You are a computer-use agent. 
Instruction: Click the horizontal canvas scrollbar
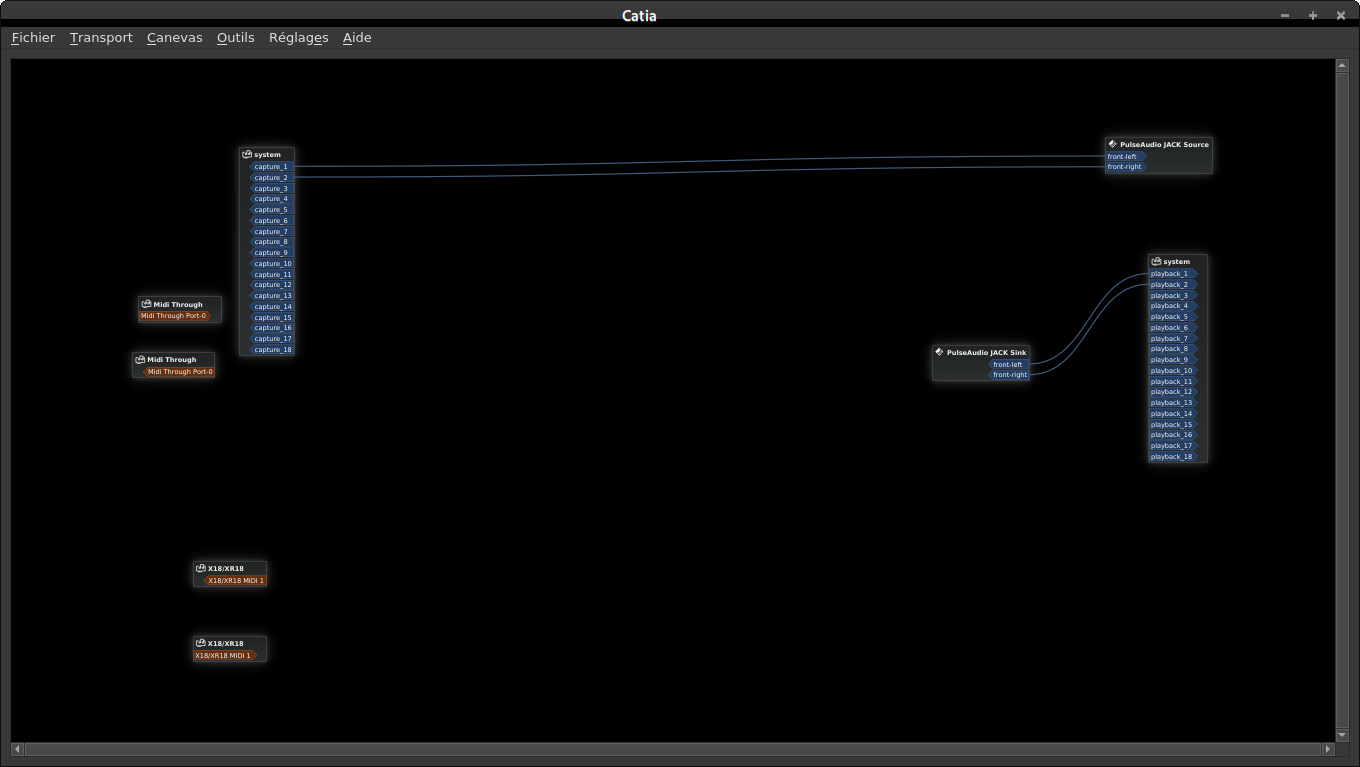coord(672,748)
